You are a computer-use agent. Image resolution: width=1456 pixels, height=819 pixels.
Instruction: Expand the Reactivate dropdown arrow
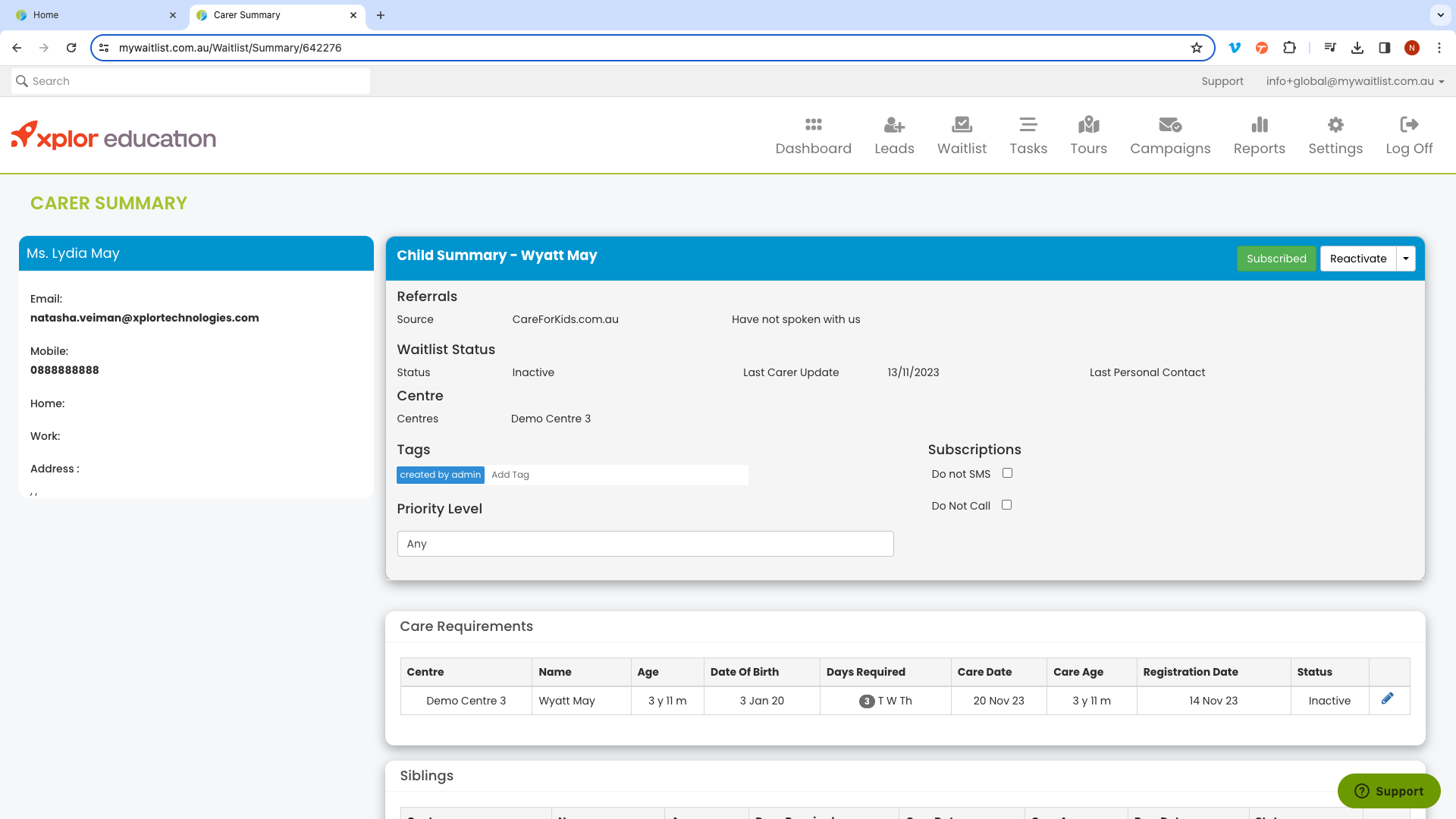click(x=1406, y=259)
